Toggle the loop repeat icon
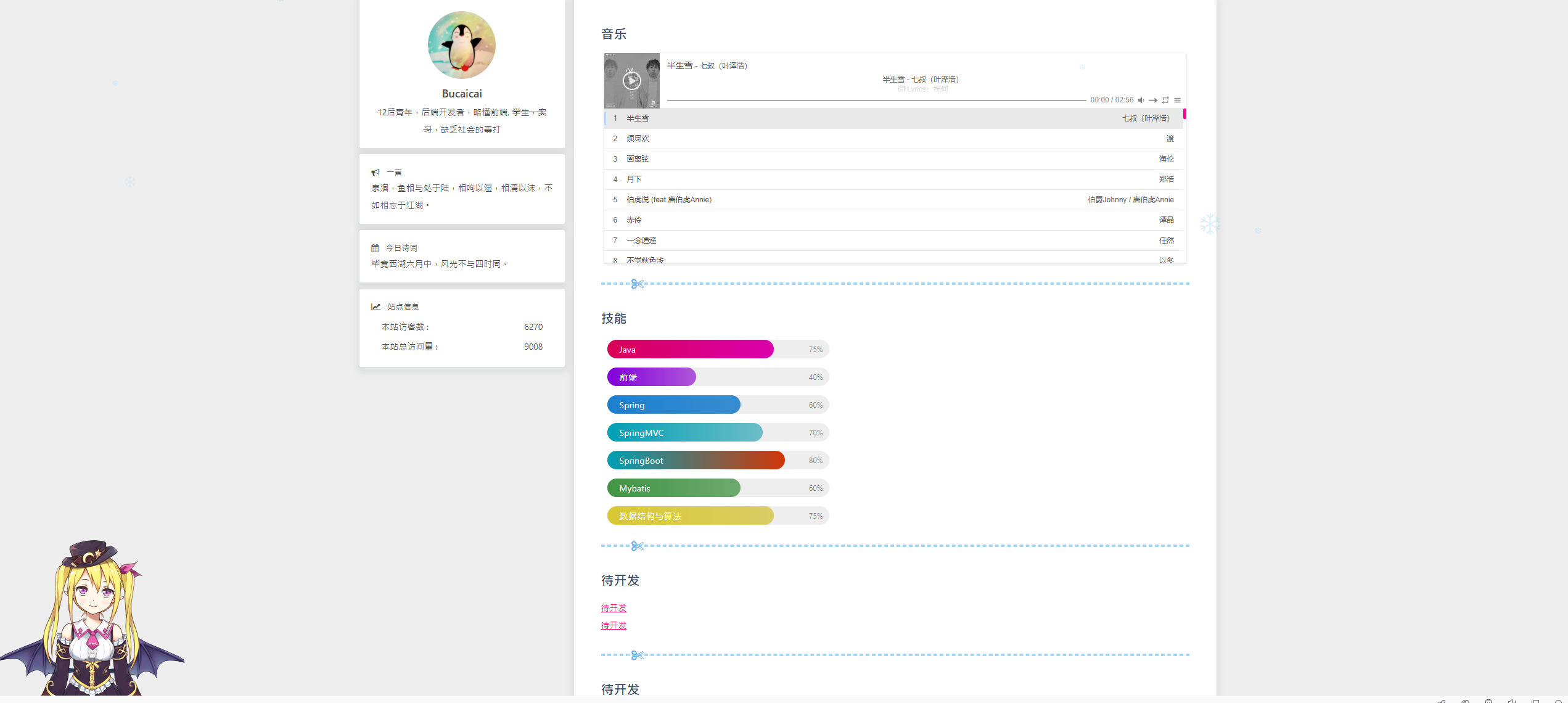Screen dimensions: 1568x703 [x=1165, y=100]
